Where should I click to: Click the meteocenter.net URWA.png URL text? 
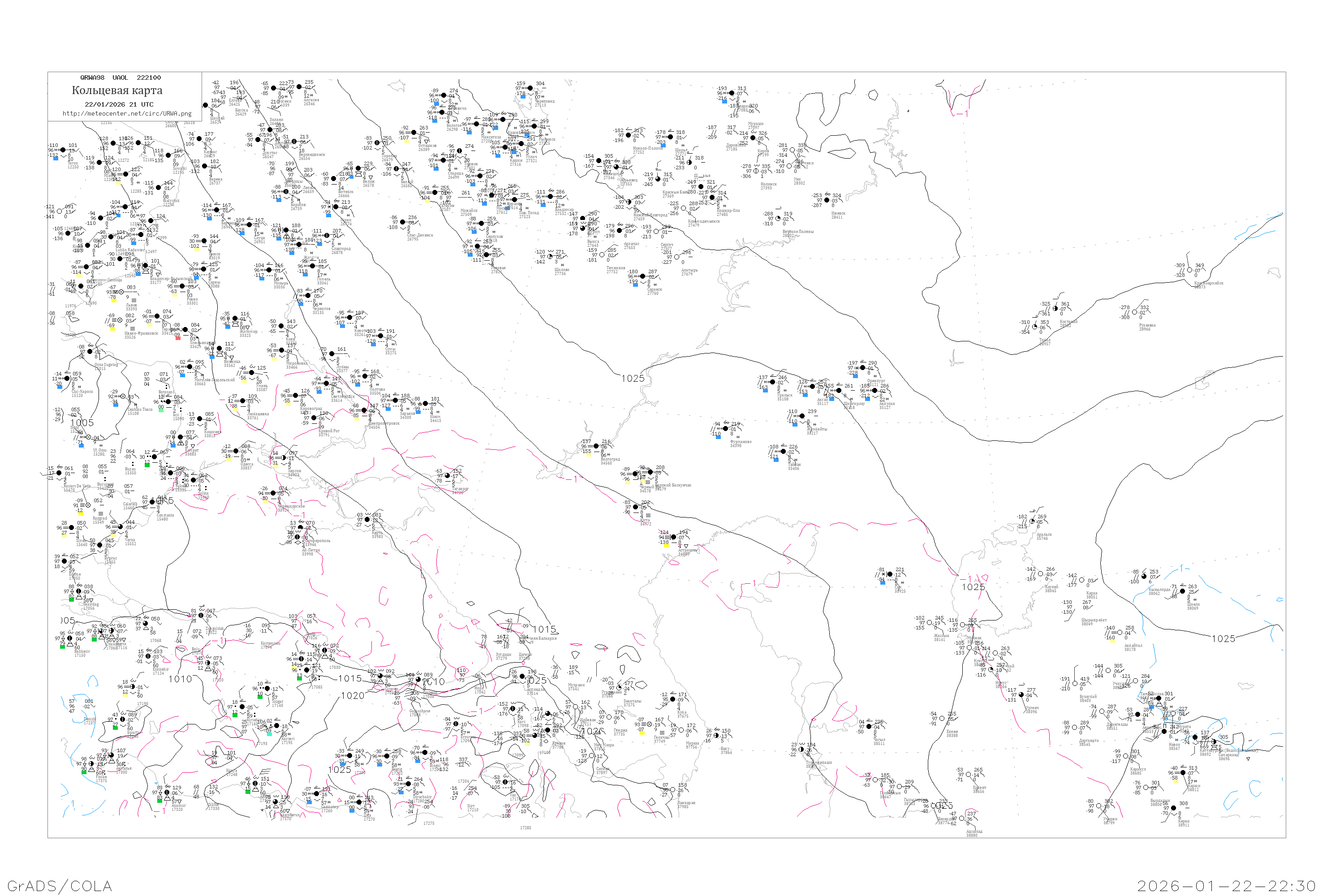pos(127,114)
